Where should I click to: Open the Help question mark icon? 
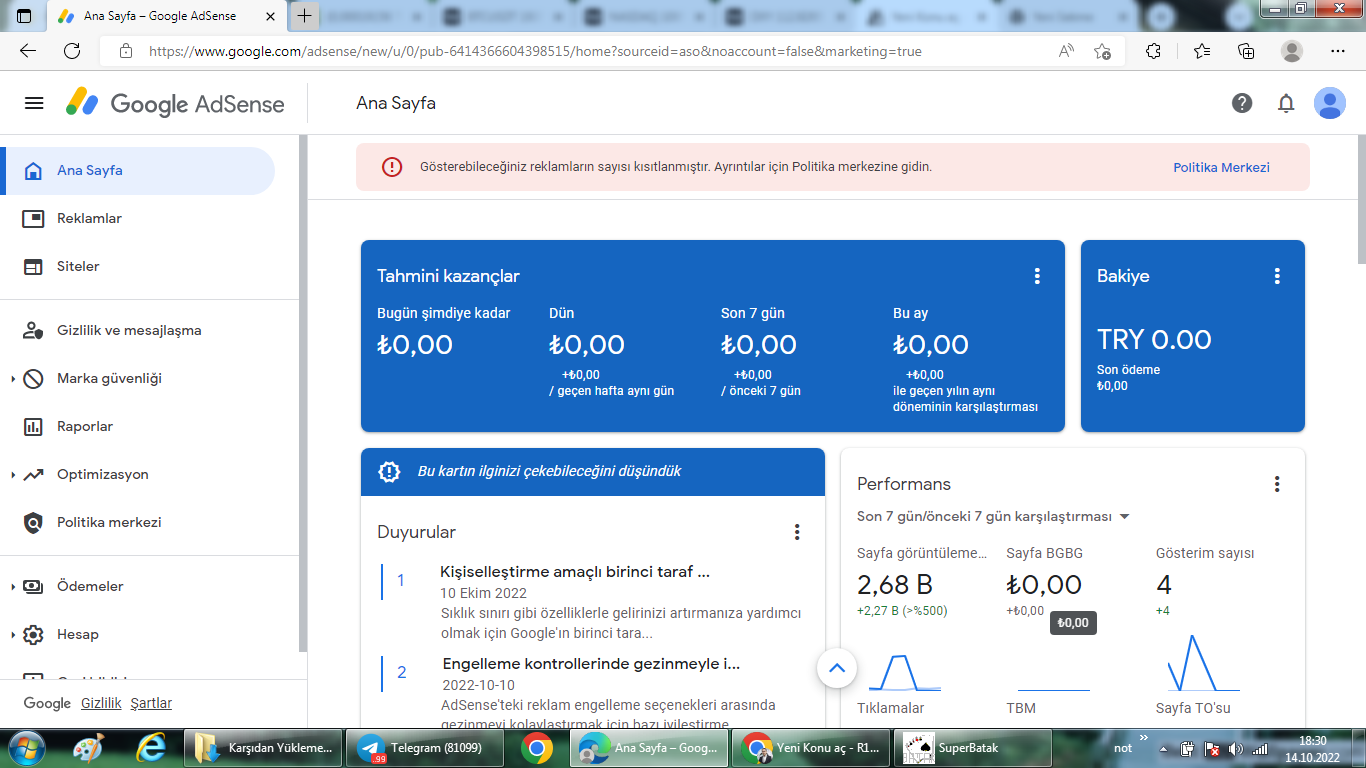click(x=1242, y=103)
